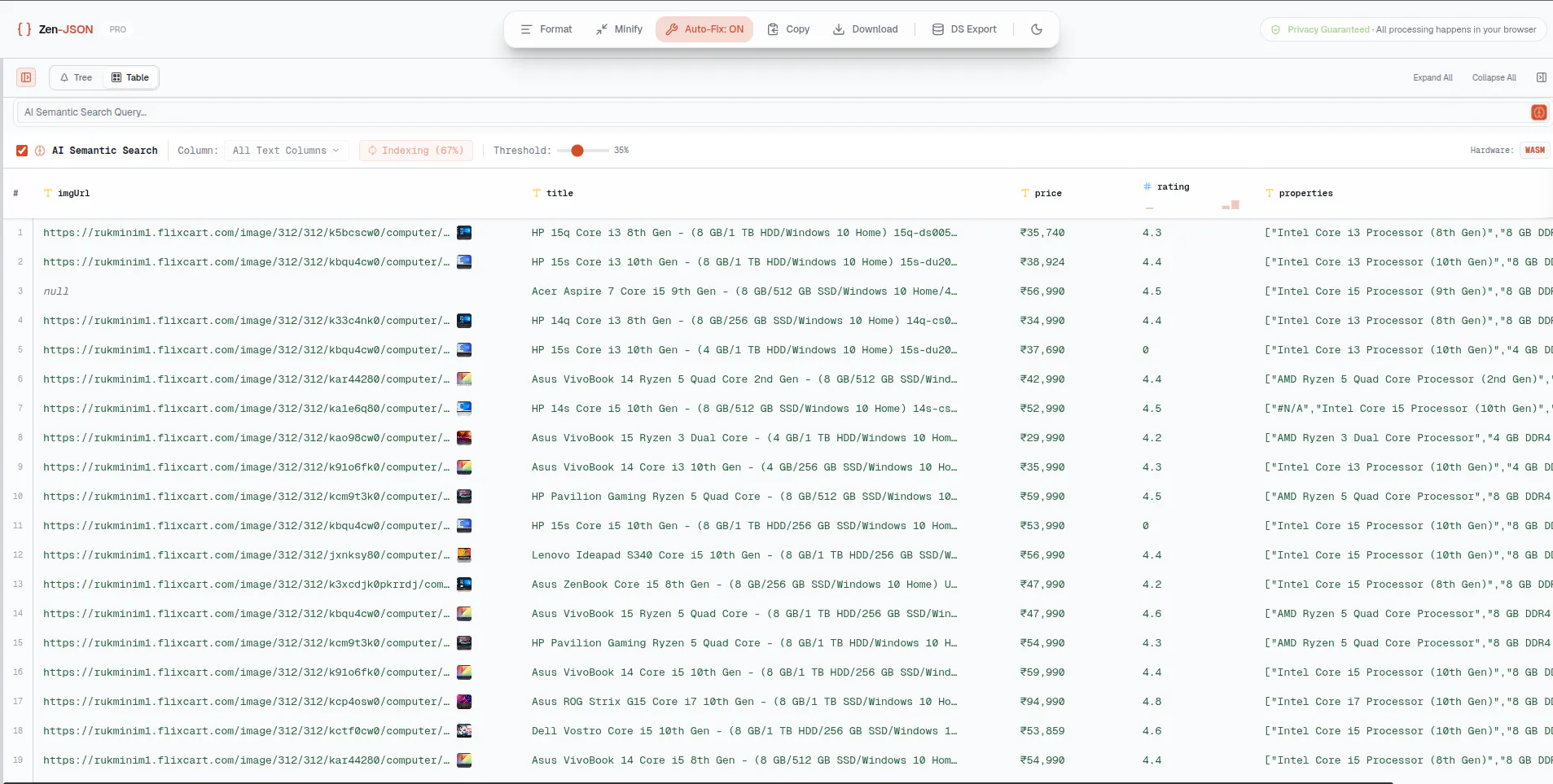Viewport: 1553px width, 784px height.
Task: Click imgUrl link in row 13 (k3xcdjk0pkrrdj)
Action: (246, 585)
